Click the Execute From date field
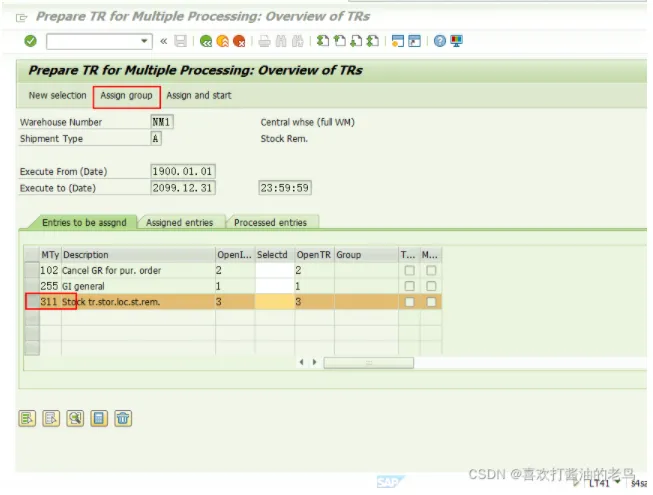 pos(183,172)
